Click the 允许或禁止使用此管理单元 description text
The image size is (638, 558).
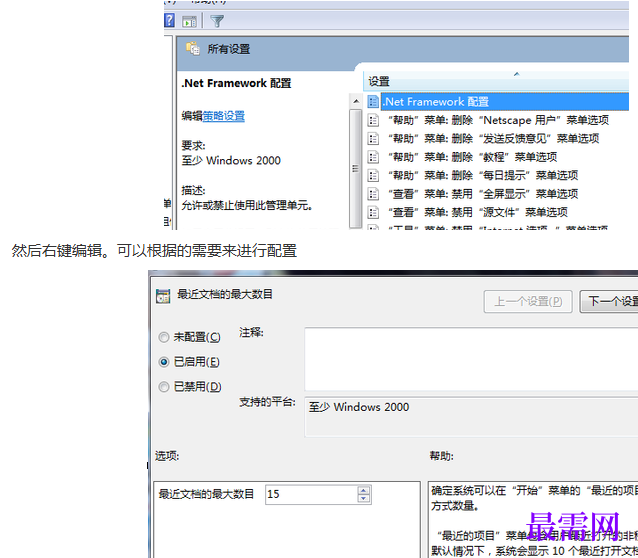click(x=247, y=205)
